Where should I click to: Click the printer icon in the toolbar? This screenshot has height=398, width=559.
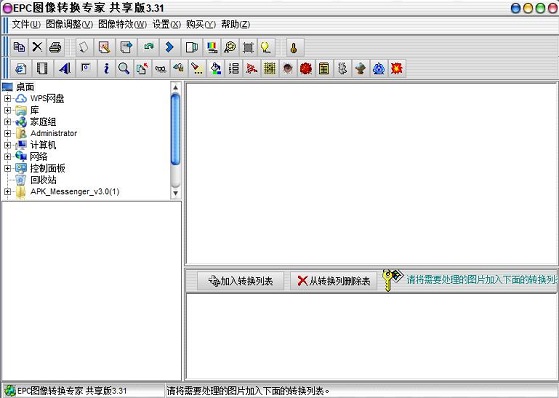click(55, 47)
